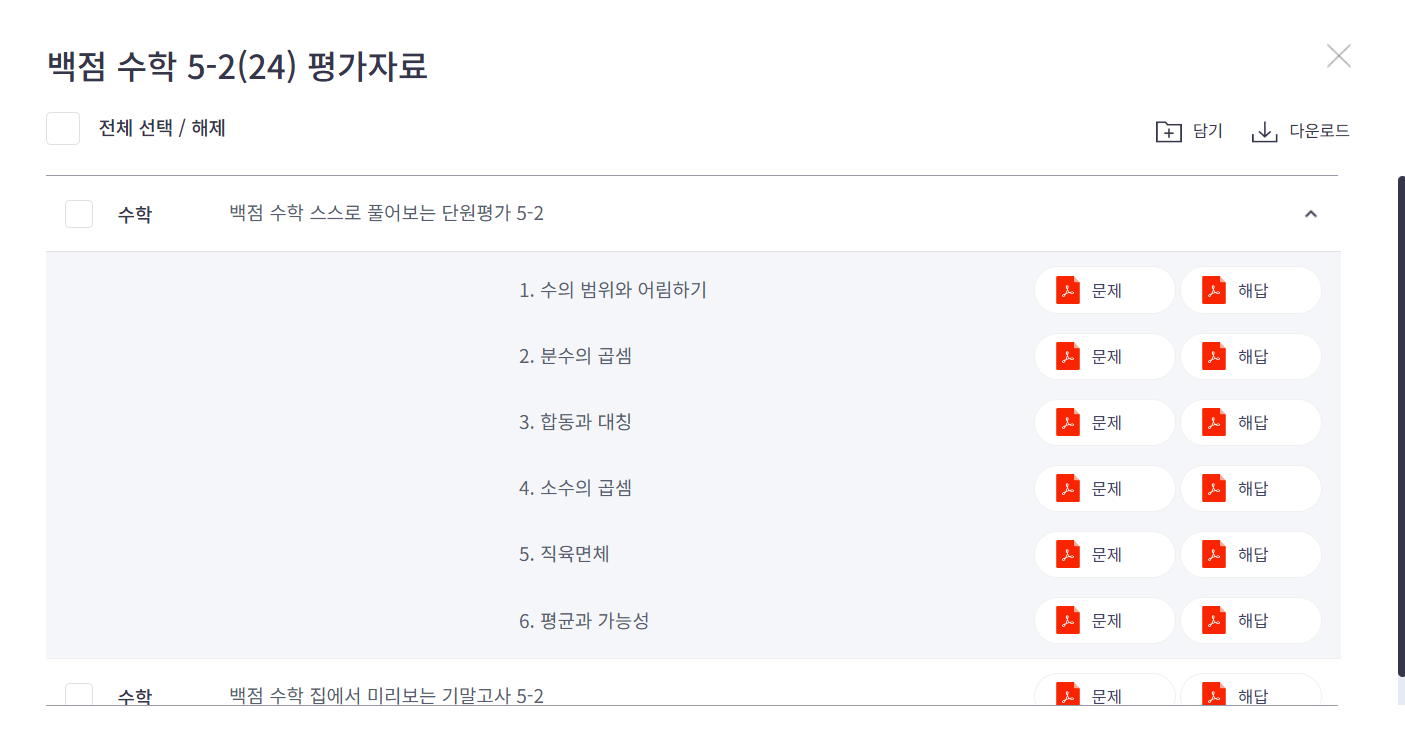Click the download arrow icon beside 다운로드

1266,131
